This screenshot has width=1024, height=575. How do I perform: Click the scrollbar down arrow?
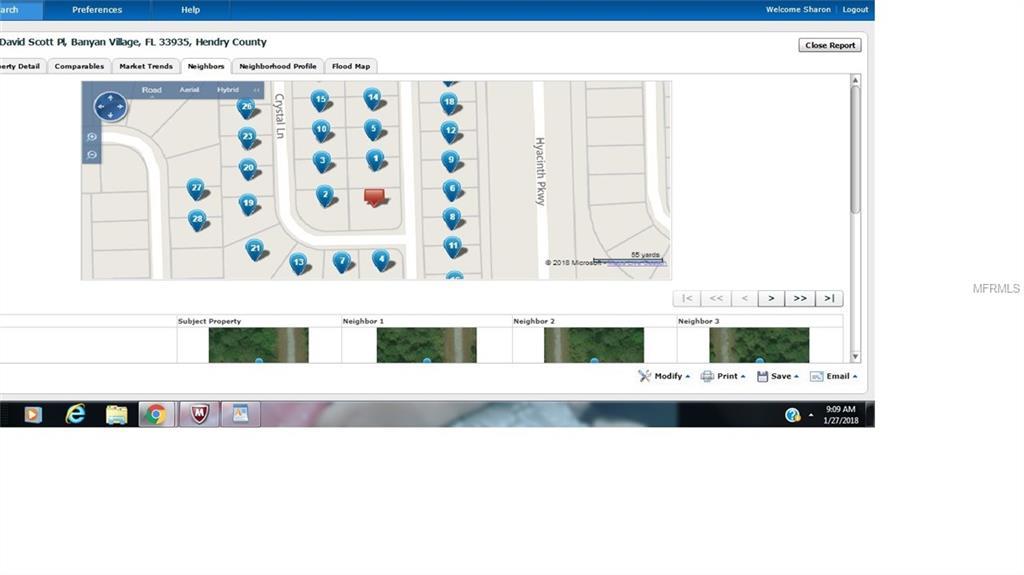coord(856,357)
